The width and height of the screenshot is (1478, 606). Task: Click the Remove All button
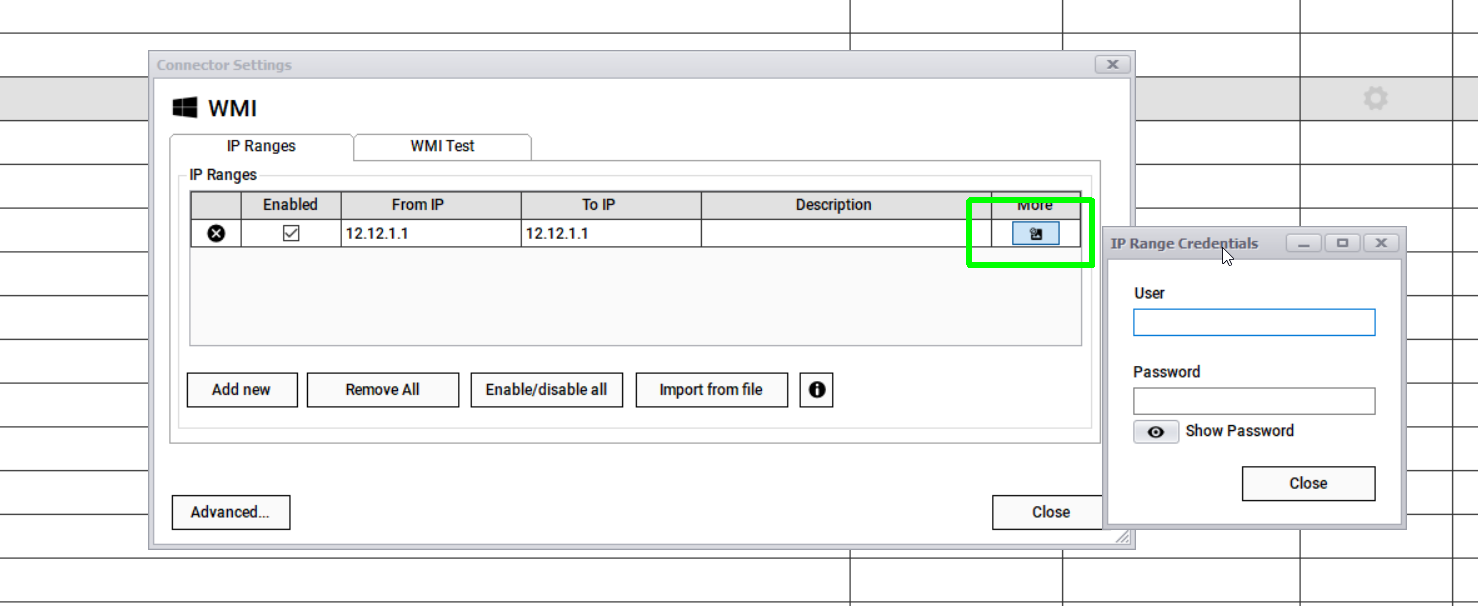(x=382, y=390)
